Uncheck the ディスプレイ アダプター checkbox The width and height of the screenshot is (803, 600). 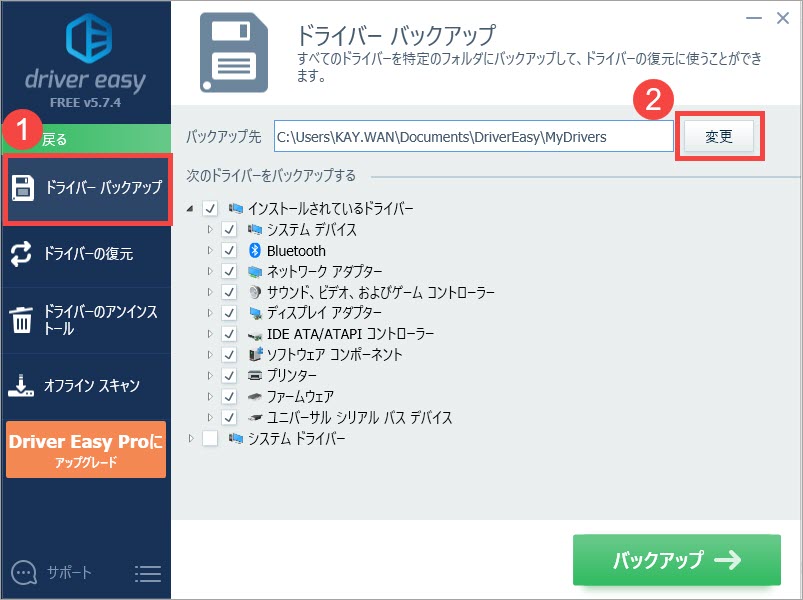229,313
